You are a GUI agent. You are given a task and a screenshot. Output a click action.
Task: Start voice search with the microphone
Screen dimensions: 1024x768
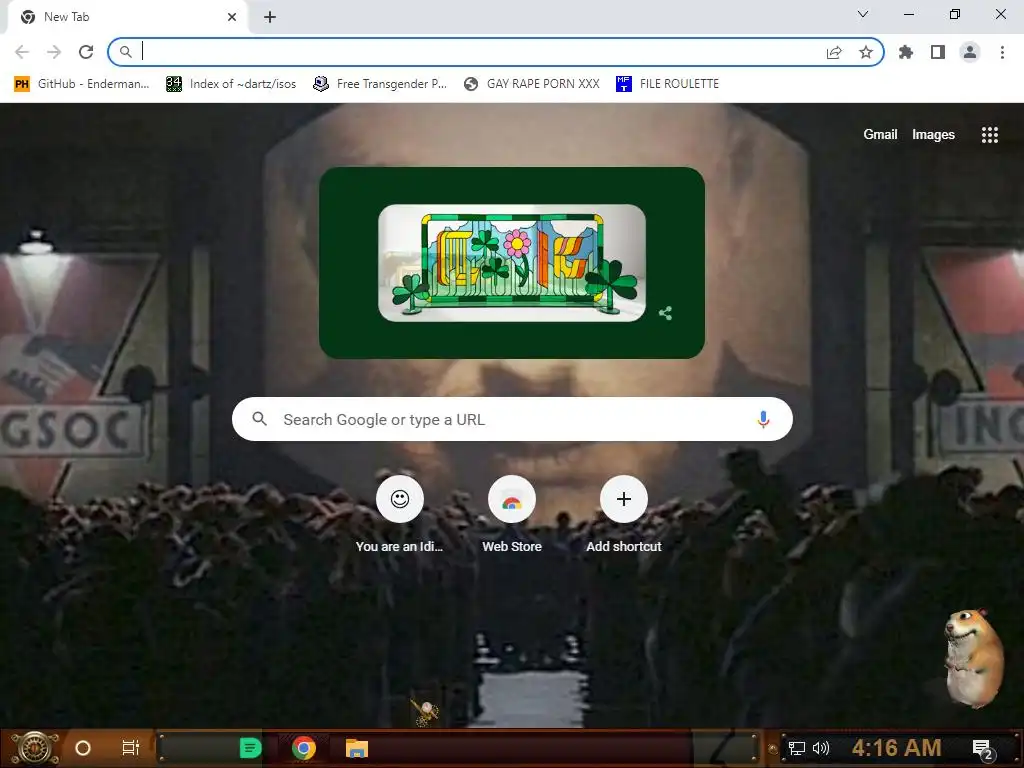[763, 419]
